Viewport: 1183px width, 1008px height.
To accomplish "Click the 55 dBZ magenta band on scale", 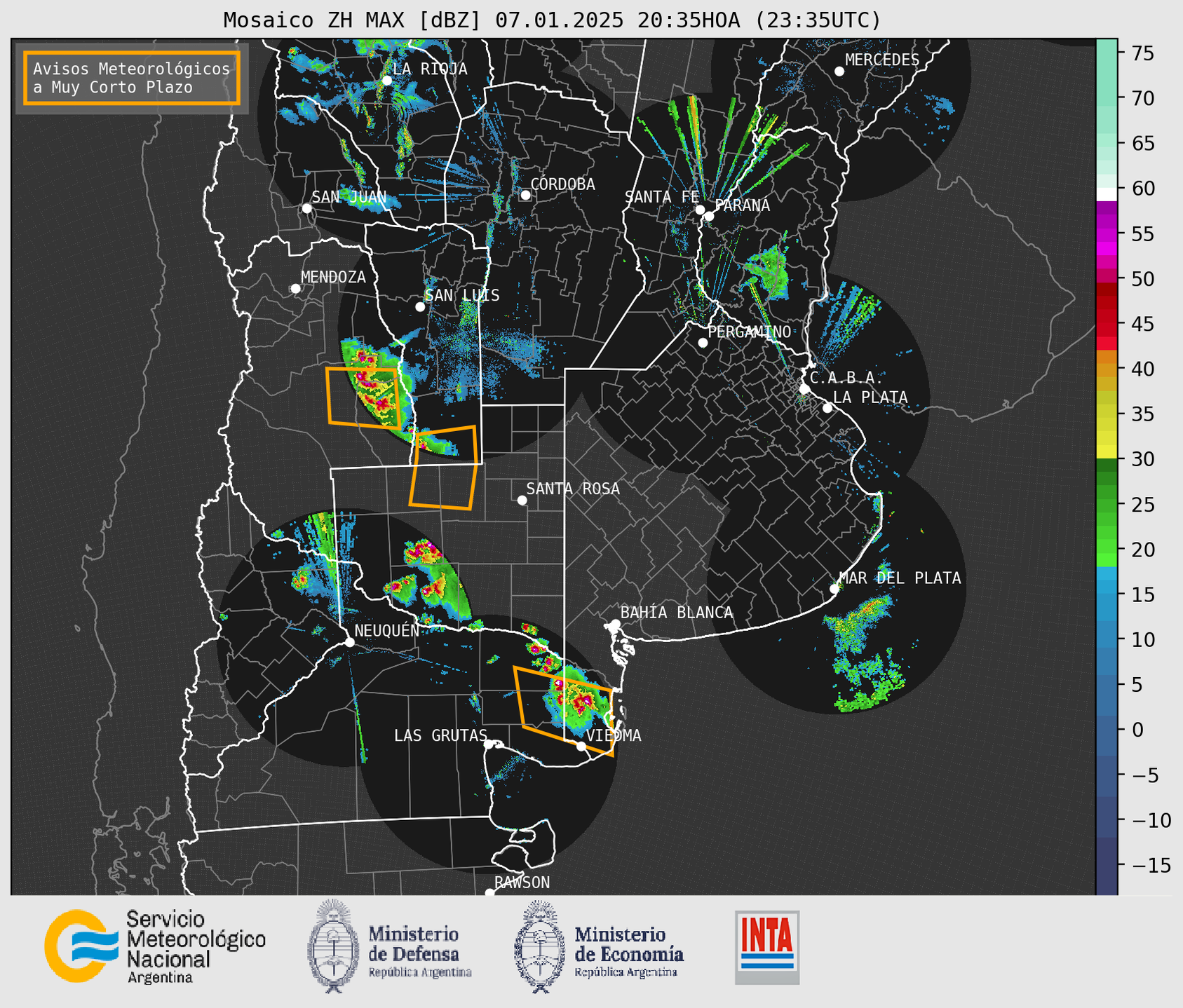I will coord(1106,234).
